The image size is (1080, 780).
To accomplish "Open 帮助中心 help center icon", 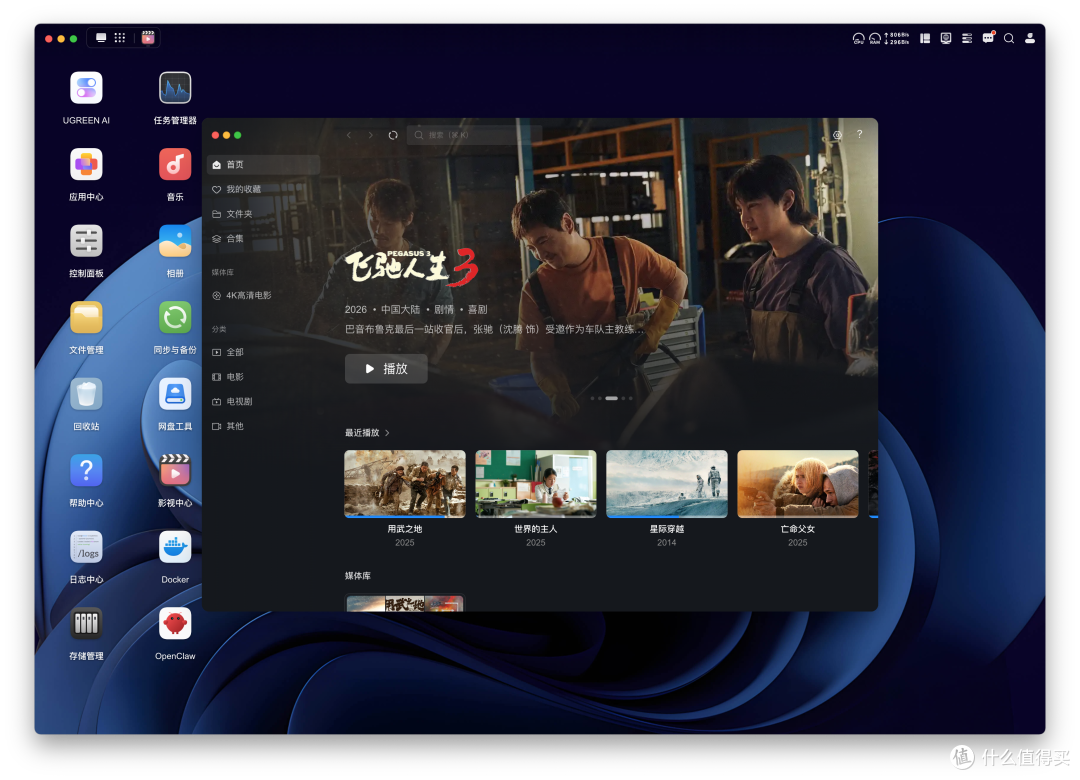I will pos(86,471).
